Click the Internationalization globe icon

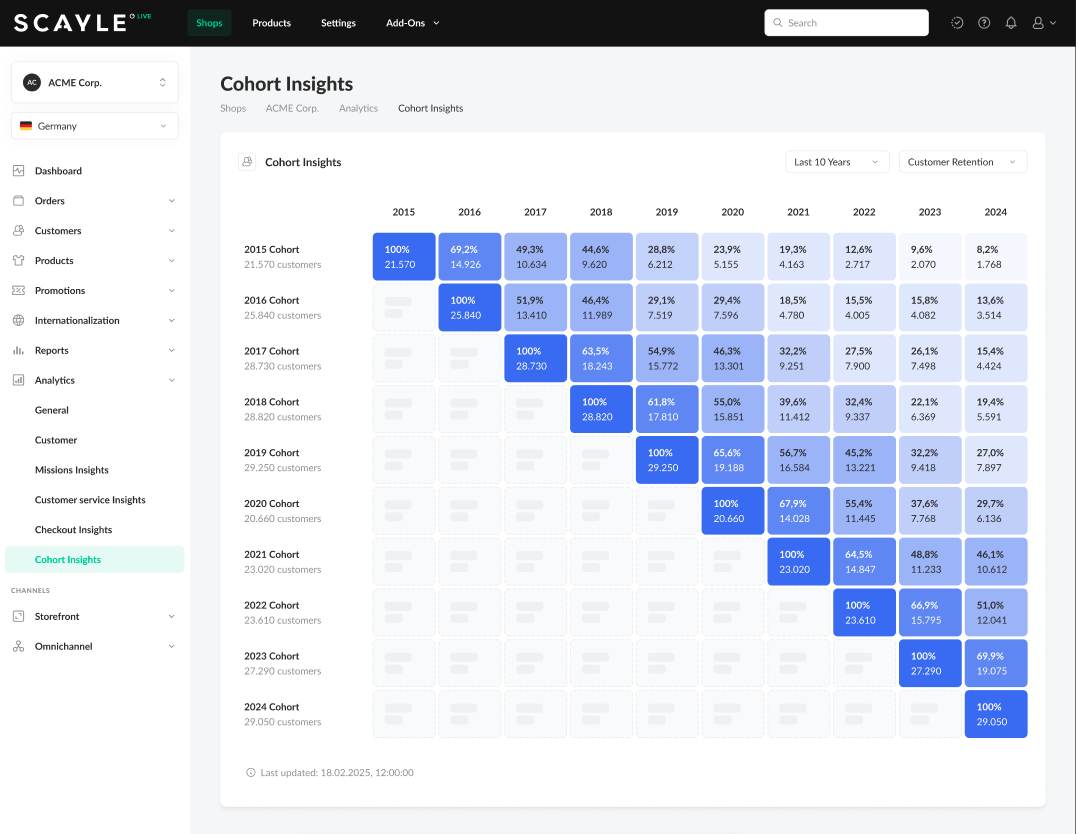[x=18, y=321]
